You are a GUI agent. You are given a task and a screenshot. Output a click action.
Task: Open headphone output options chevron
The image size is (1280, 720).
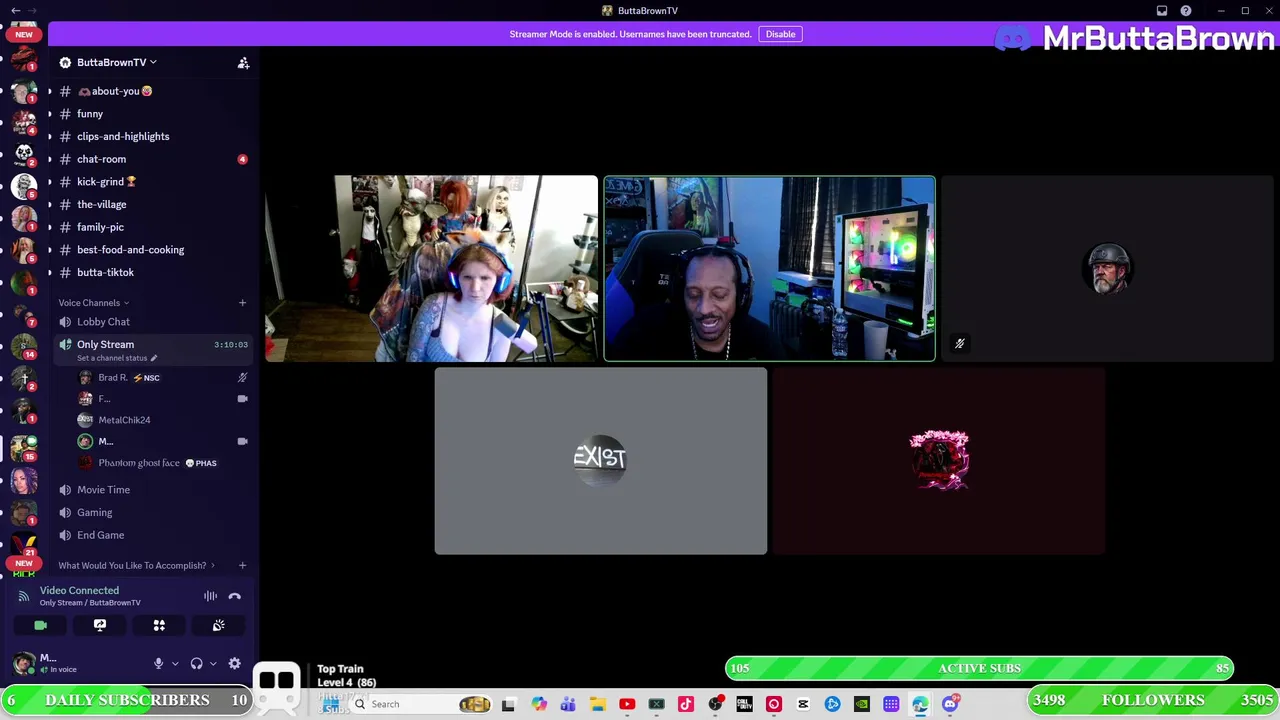click(x=213, y=663)
